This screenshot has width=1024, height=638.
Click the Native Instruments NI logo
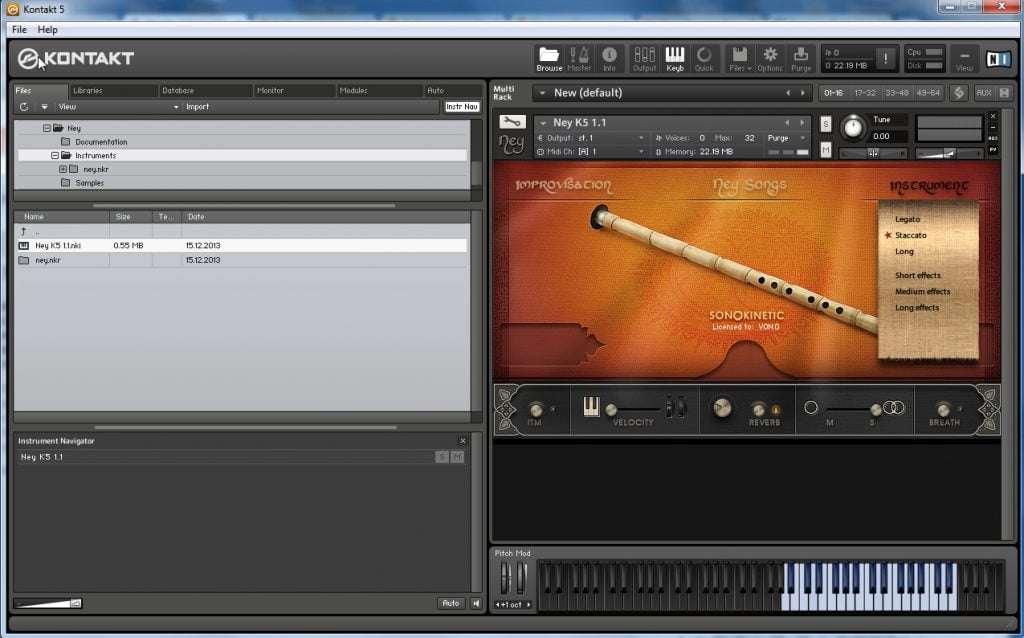coord(998,58)
